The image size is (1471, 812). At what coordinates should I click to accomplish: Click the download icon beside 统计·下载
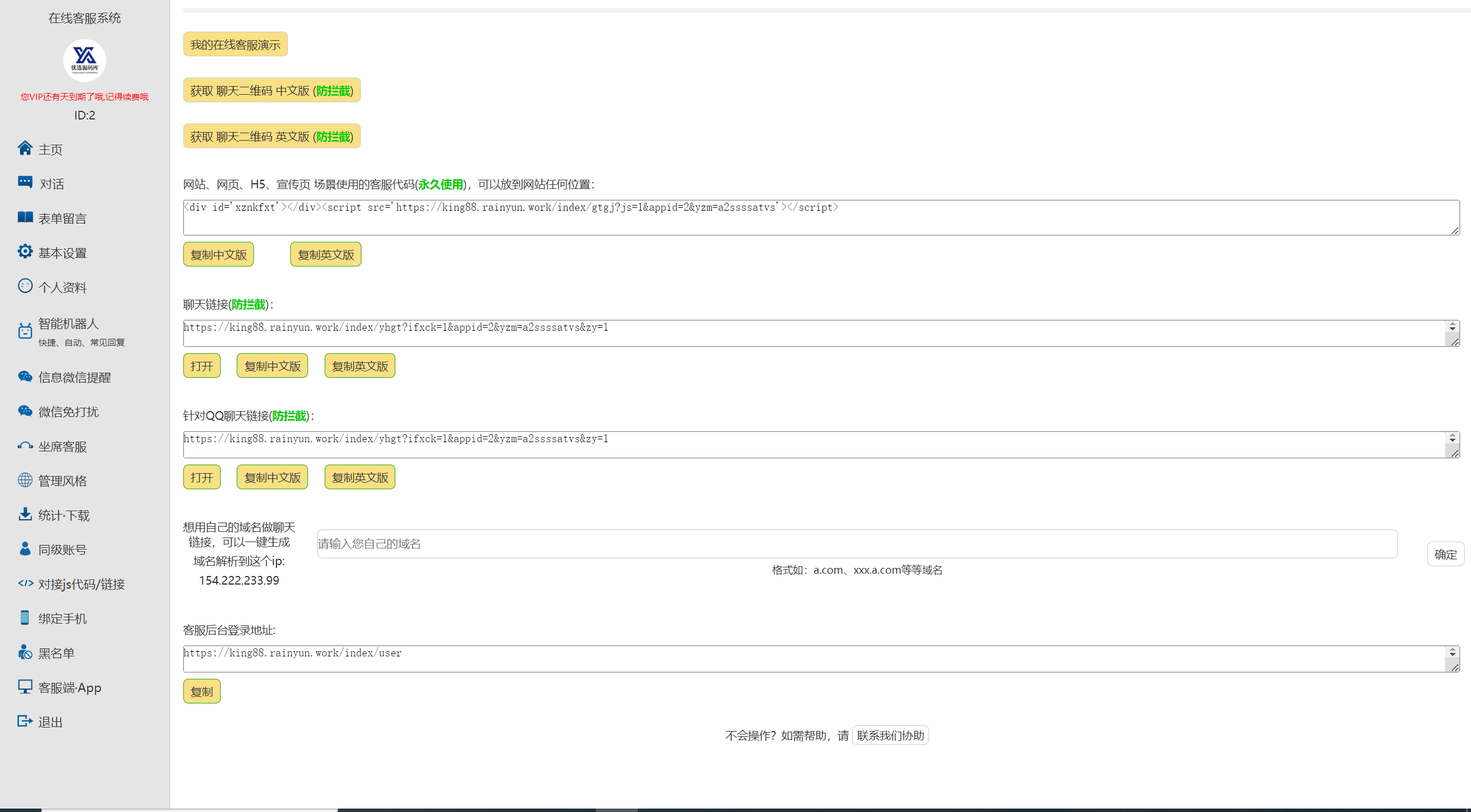[x=25, y=514]
